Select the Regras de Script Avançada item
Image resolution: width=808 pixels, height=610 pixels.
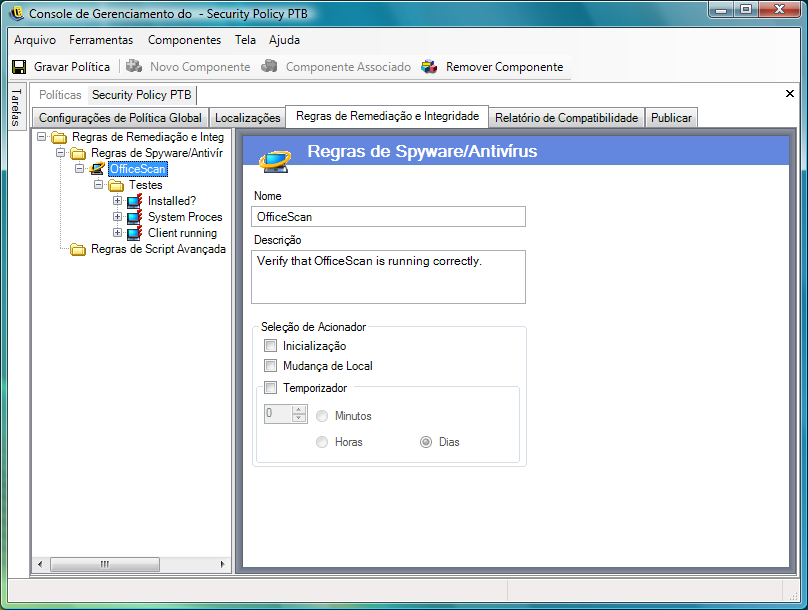tap(158, 249)
